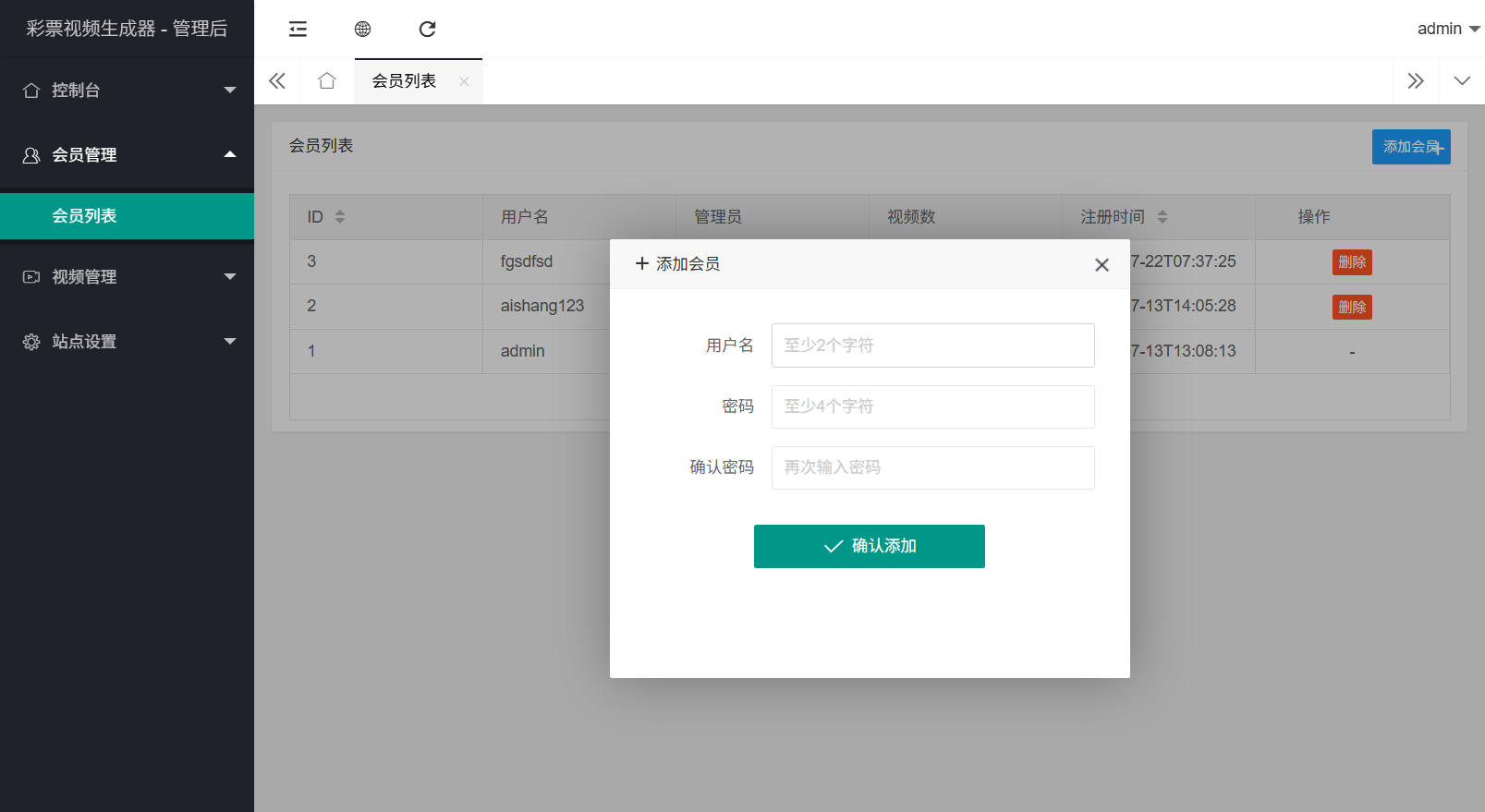Click the 控制台 house icon
The height and width of the screenshot is (812, 1485).
(x=31, y=91)
